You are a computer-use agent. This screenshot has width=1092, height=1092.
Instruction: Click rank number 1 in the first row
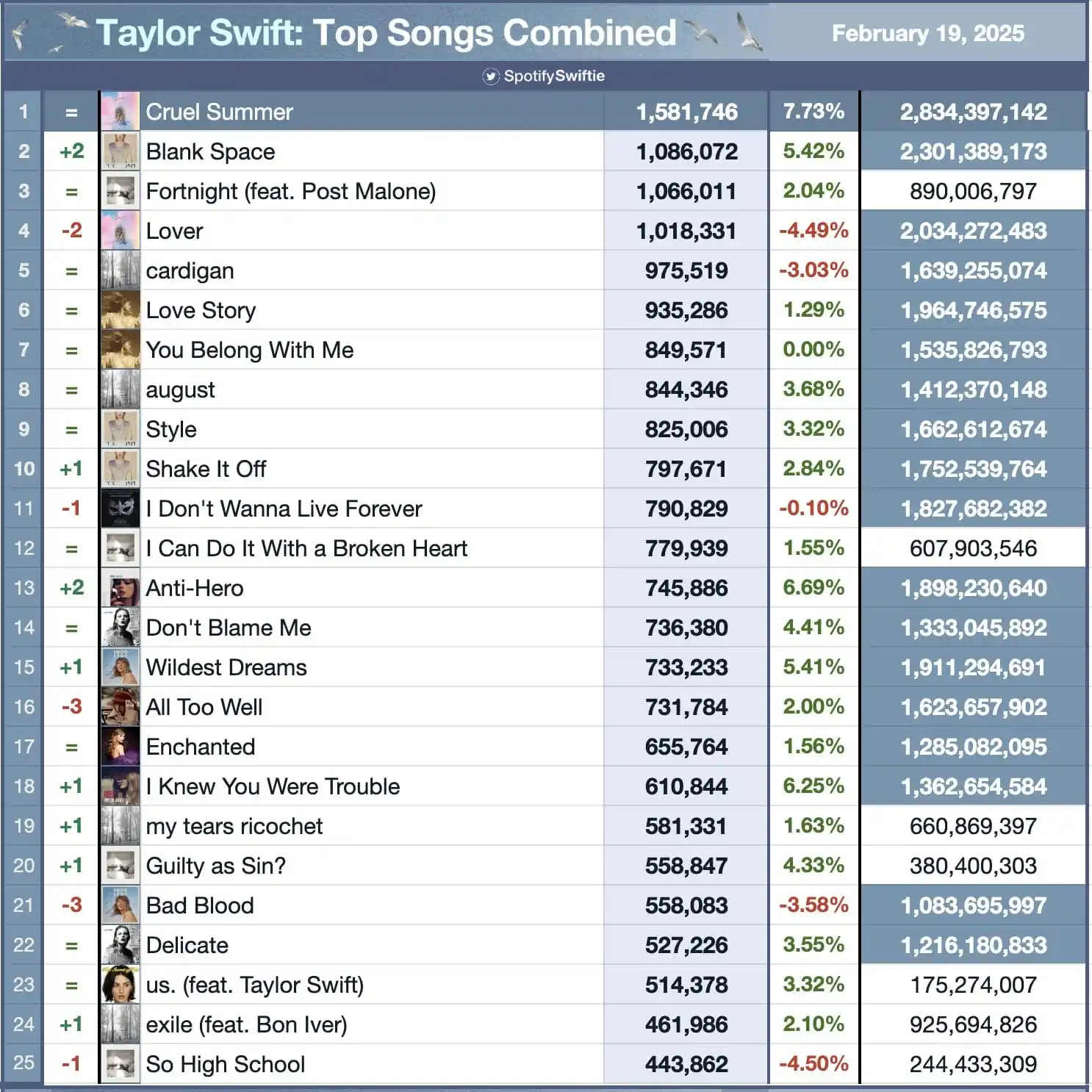pyautogui.click(x=24, y=112)
